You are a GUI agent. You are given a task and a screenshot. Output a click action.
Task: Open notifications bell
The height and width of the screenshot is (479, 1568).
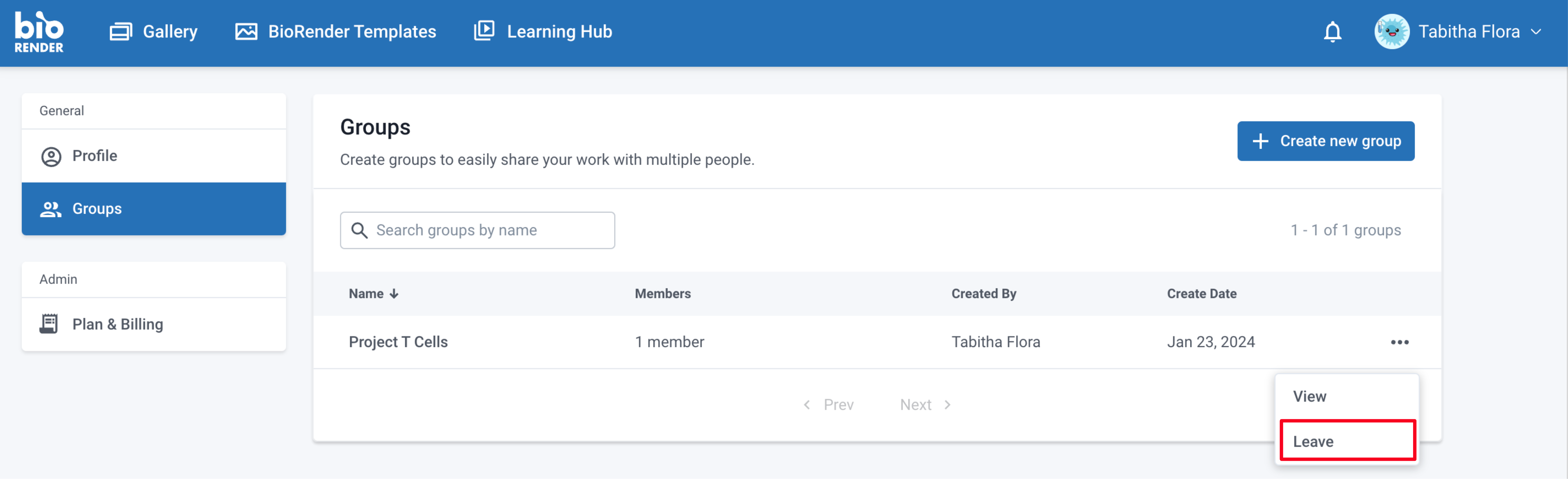click(1333, 32)
